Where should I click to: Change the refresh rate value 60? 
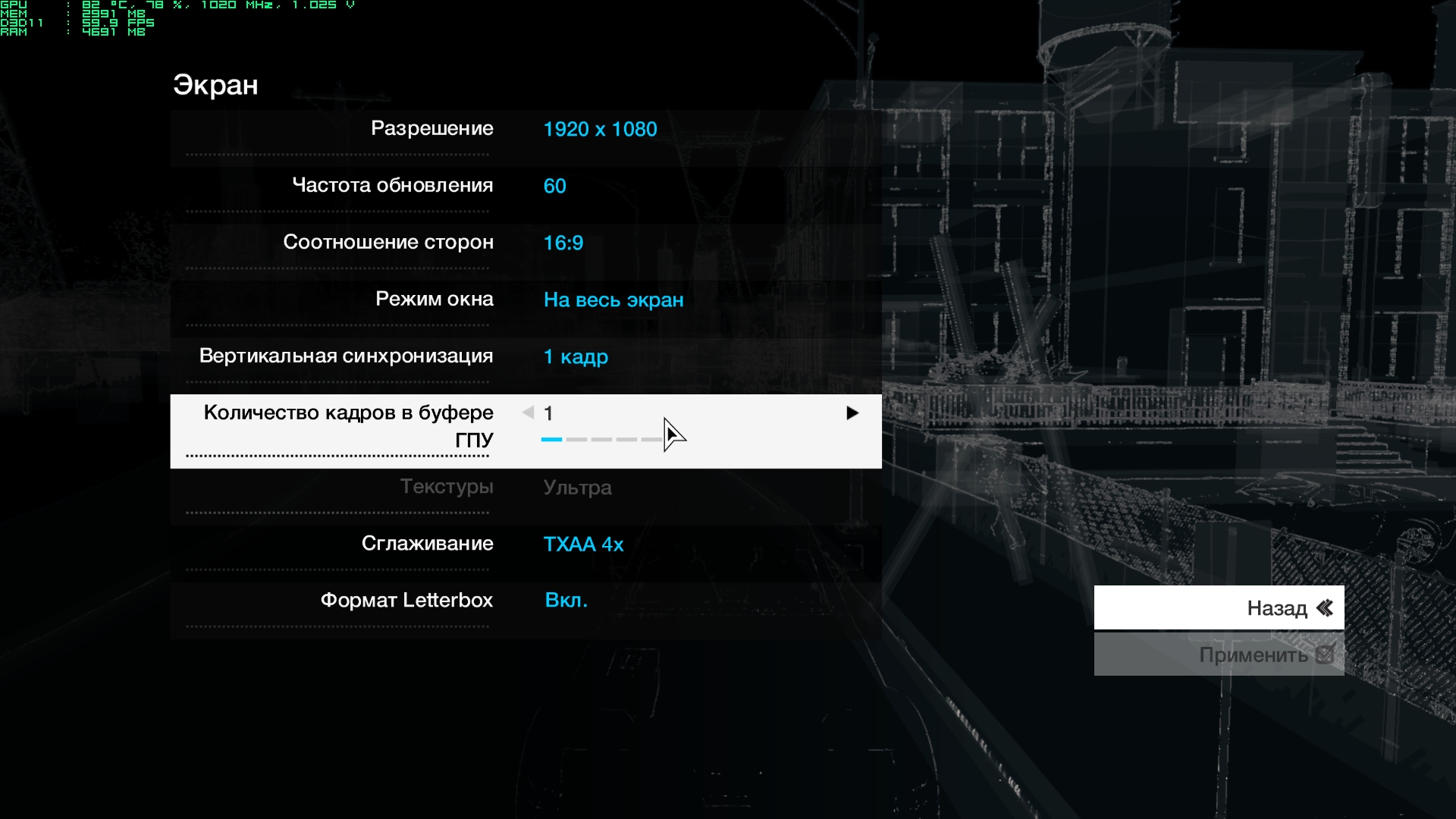click(x=554, y=187)
